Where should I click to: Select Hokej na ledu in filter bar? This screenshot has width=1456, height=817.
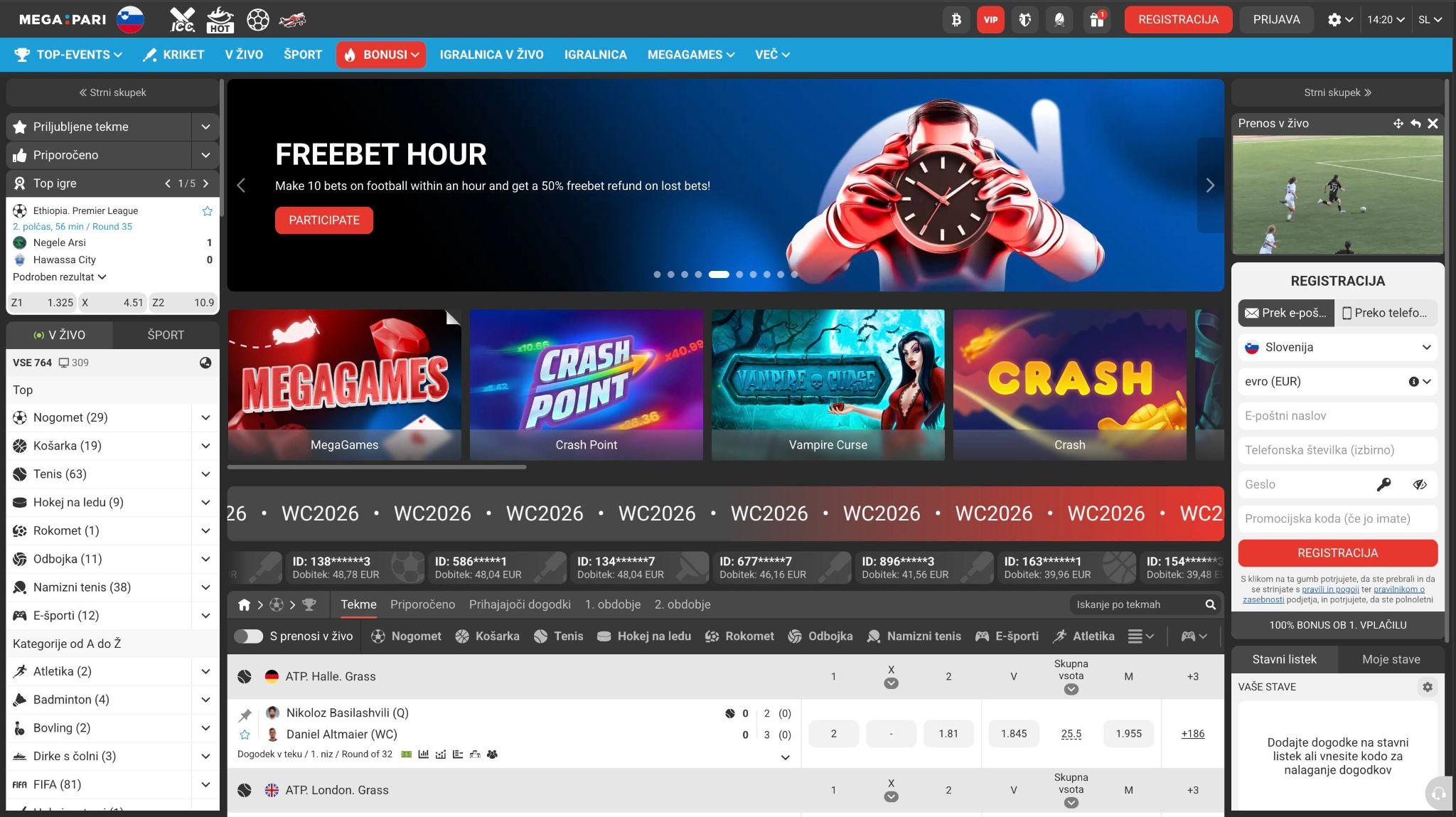coord(644,636)
